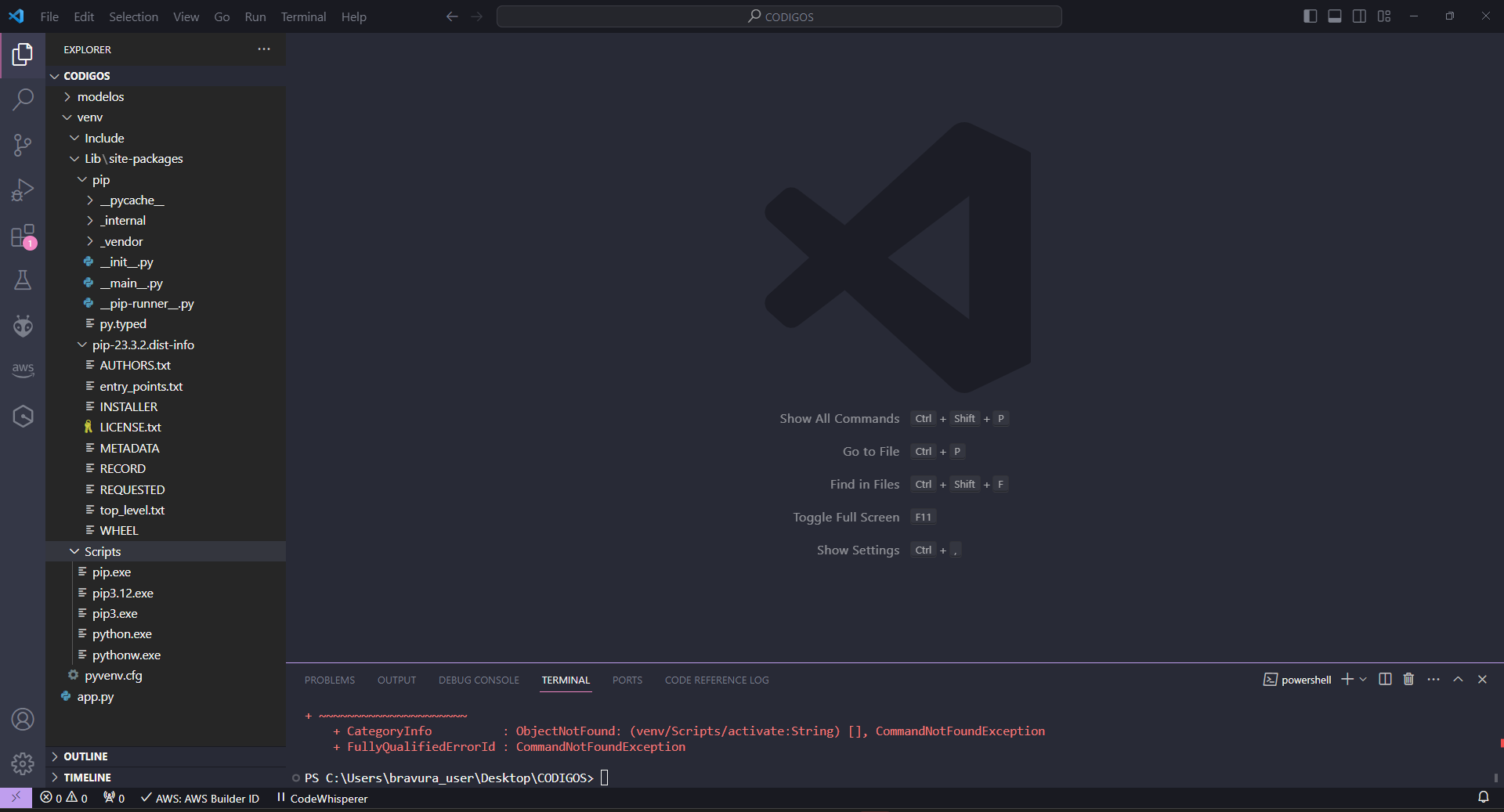Switch to the OUTPUT tab
This screenshot has width=1504, height=812.
pyautogui.click(x=396, y=680)
